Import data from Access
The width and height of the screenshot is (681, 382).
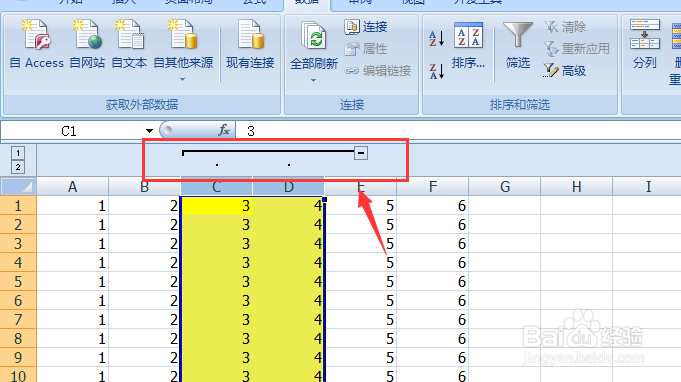[x=36, y=45]
